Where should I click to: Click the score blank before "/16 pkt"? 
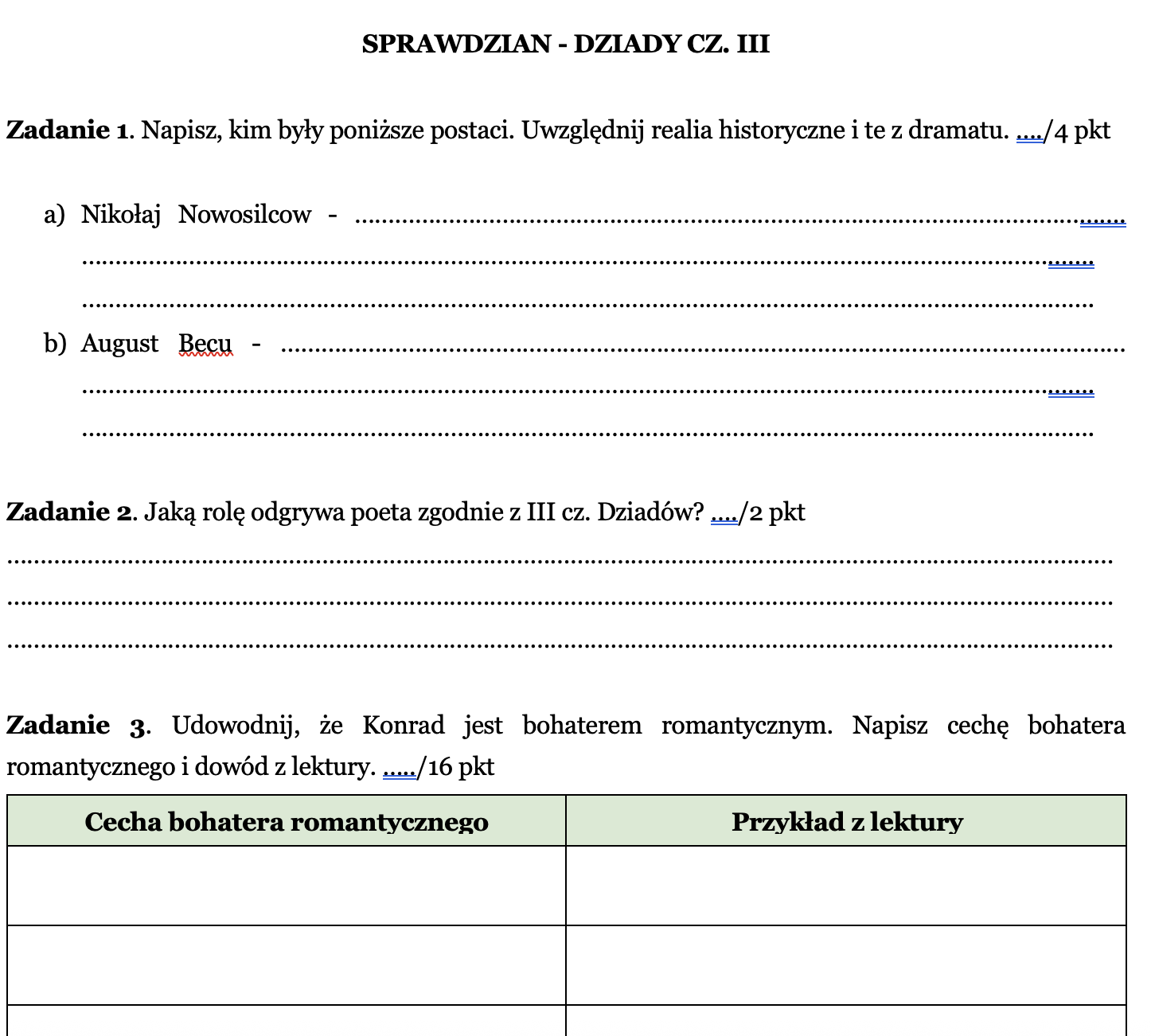[400, 768]
